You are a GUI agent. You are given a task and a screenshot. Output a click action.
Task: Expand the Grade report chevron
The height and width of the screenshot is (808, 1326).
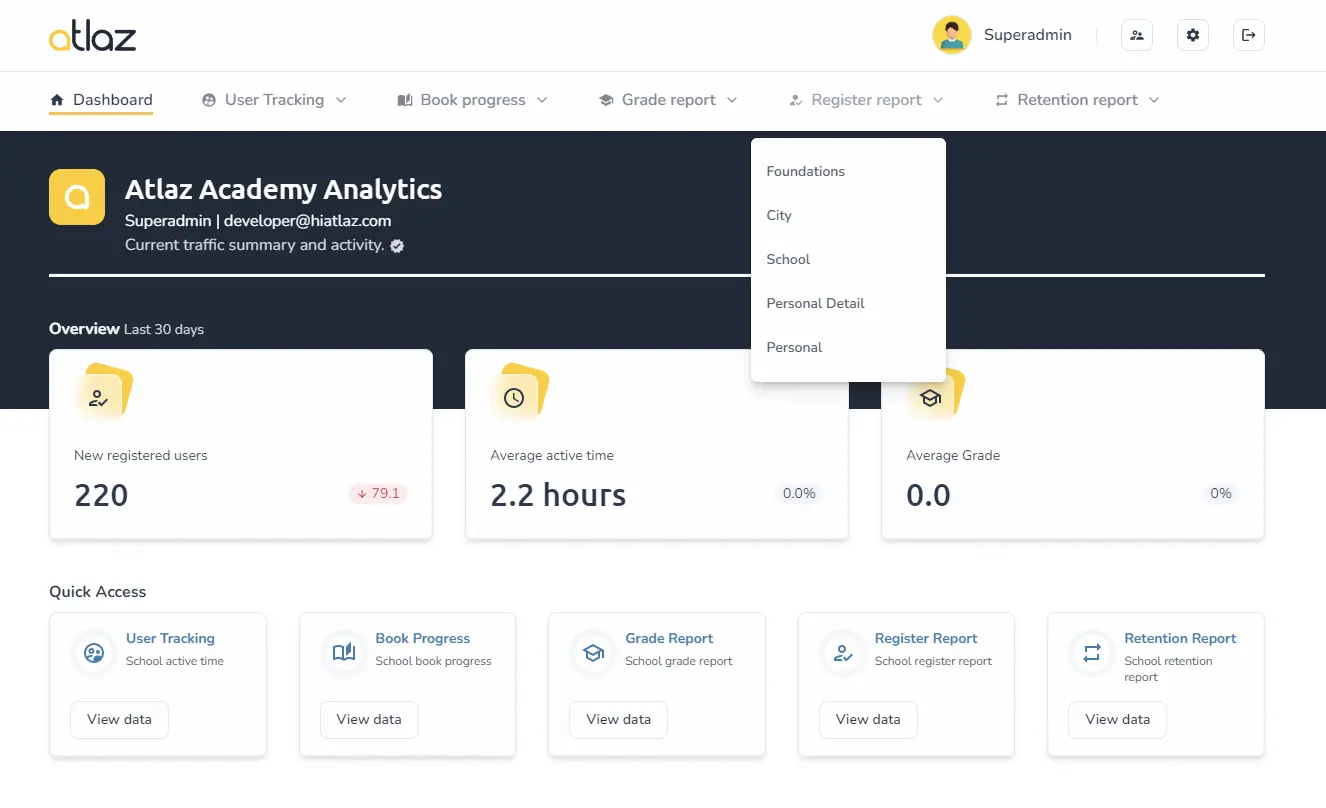coord(732,100)
